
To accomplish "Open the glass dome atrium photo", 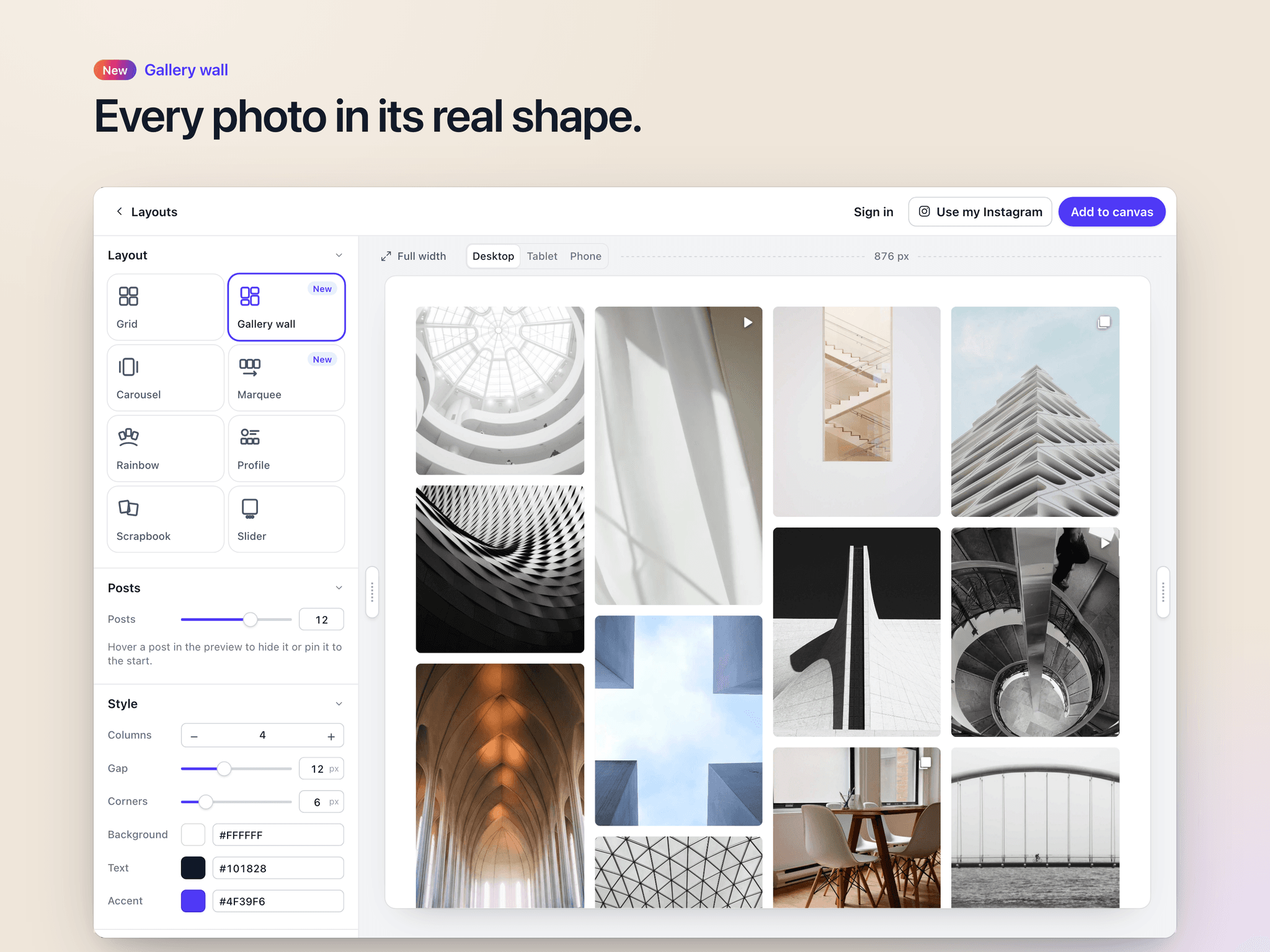I will [x=500, y=390].
